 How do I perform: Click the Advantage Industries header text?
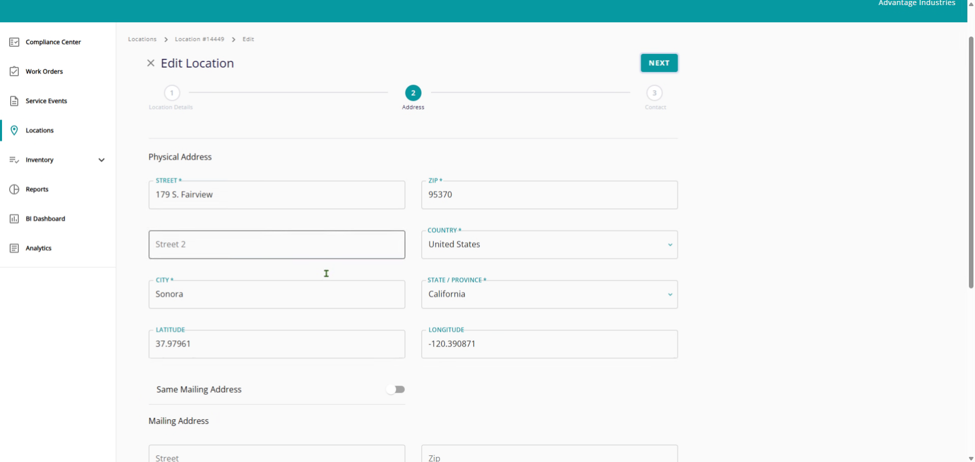point(917,3)
